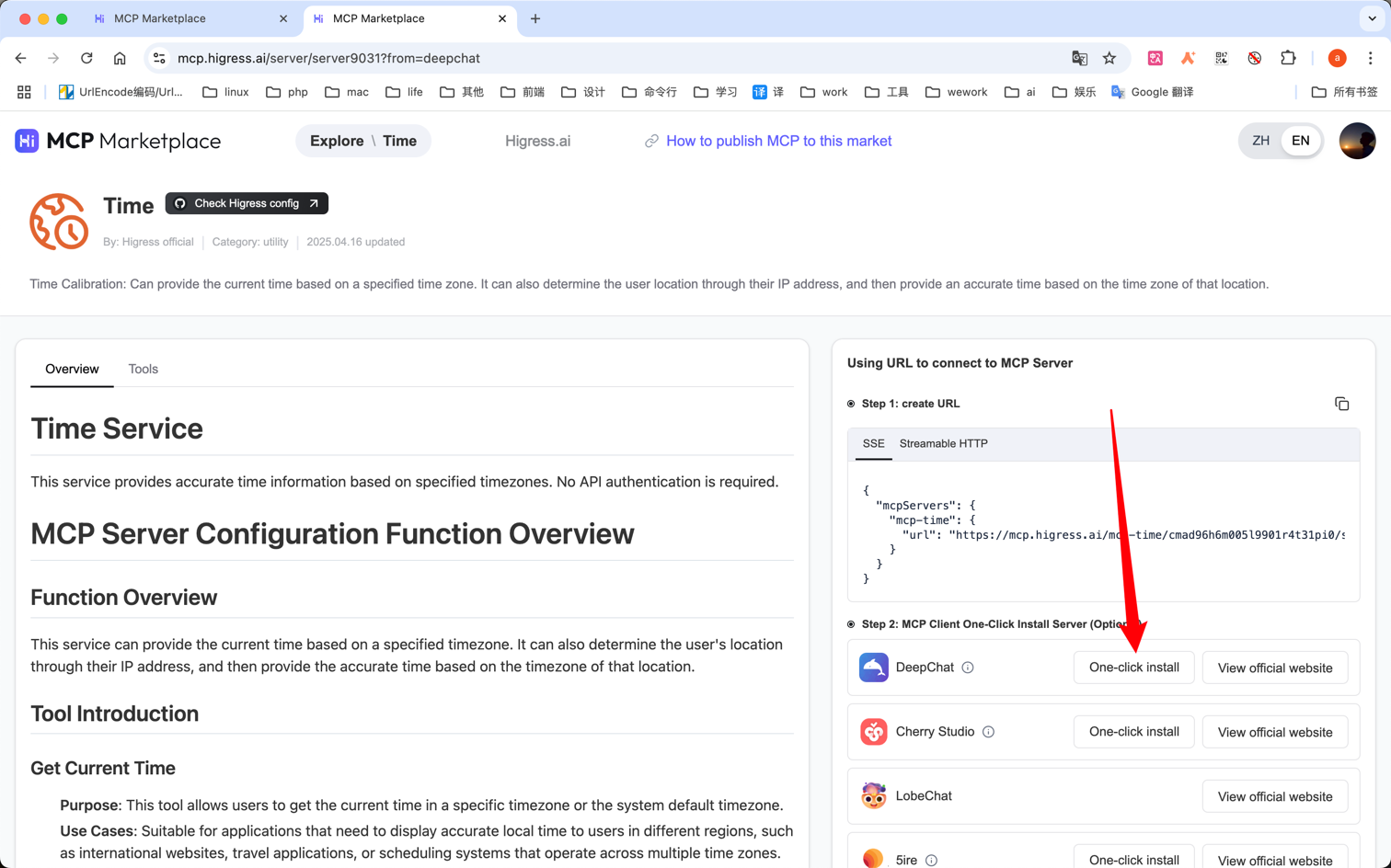Click the info icon next to DeepChat
Viewport: 1391px width, 868px height.
point(968,668)
